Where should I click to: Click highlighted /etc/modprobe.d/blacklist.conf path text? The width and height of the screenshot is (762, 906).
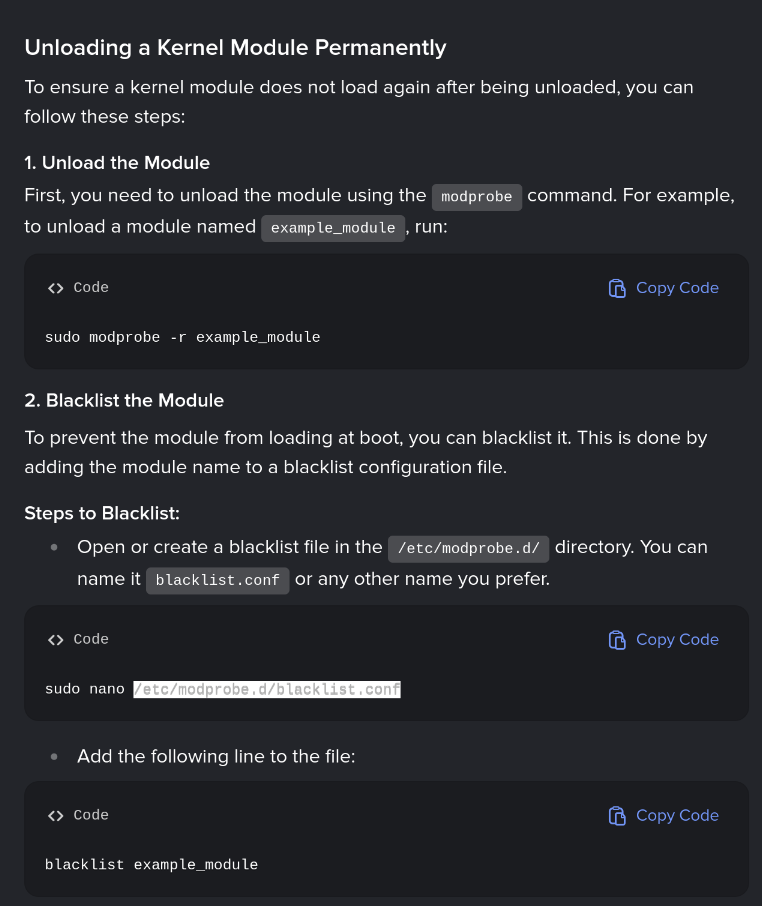click(x=267, y=689)
